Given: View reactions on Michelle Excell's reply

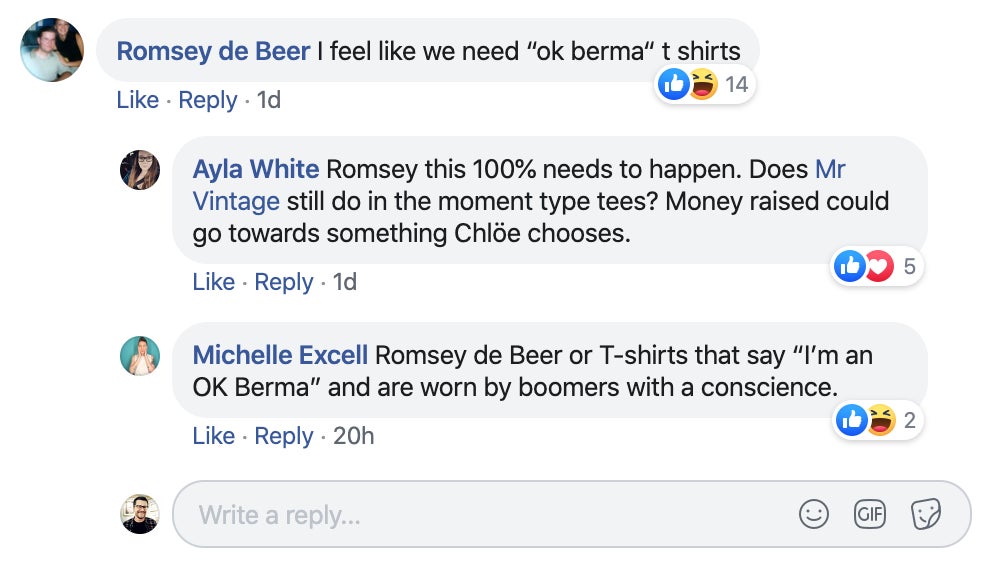Looking at the screenshot, I should 877,421.
